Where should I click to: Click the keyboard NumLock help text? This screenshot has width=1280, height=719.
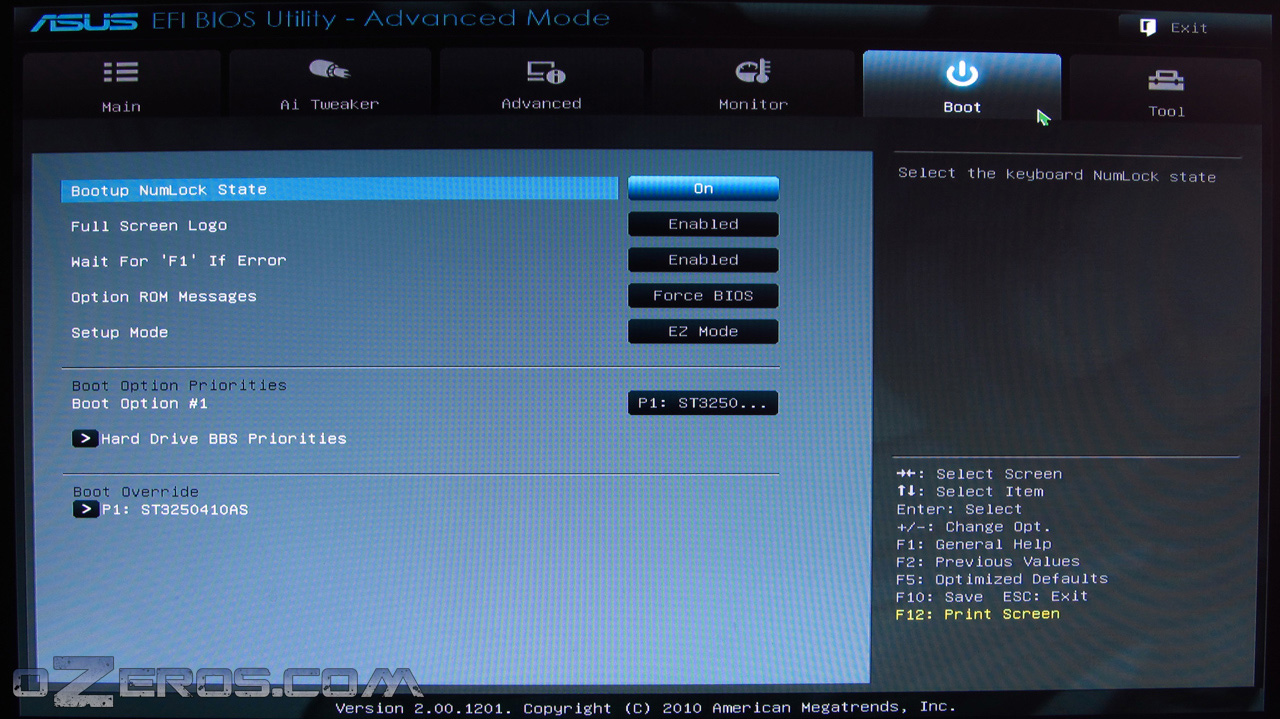1057,175
